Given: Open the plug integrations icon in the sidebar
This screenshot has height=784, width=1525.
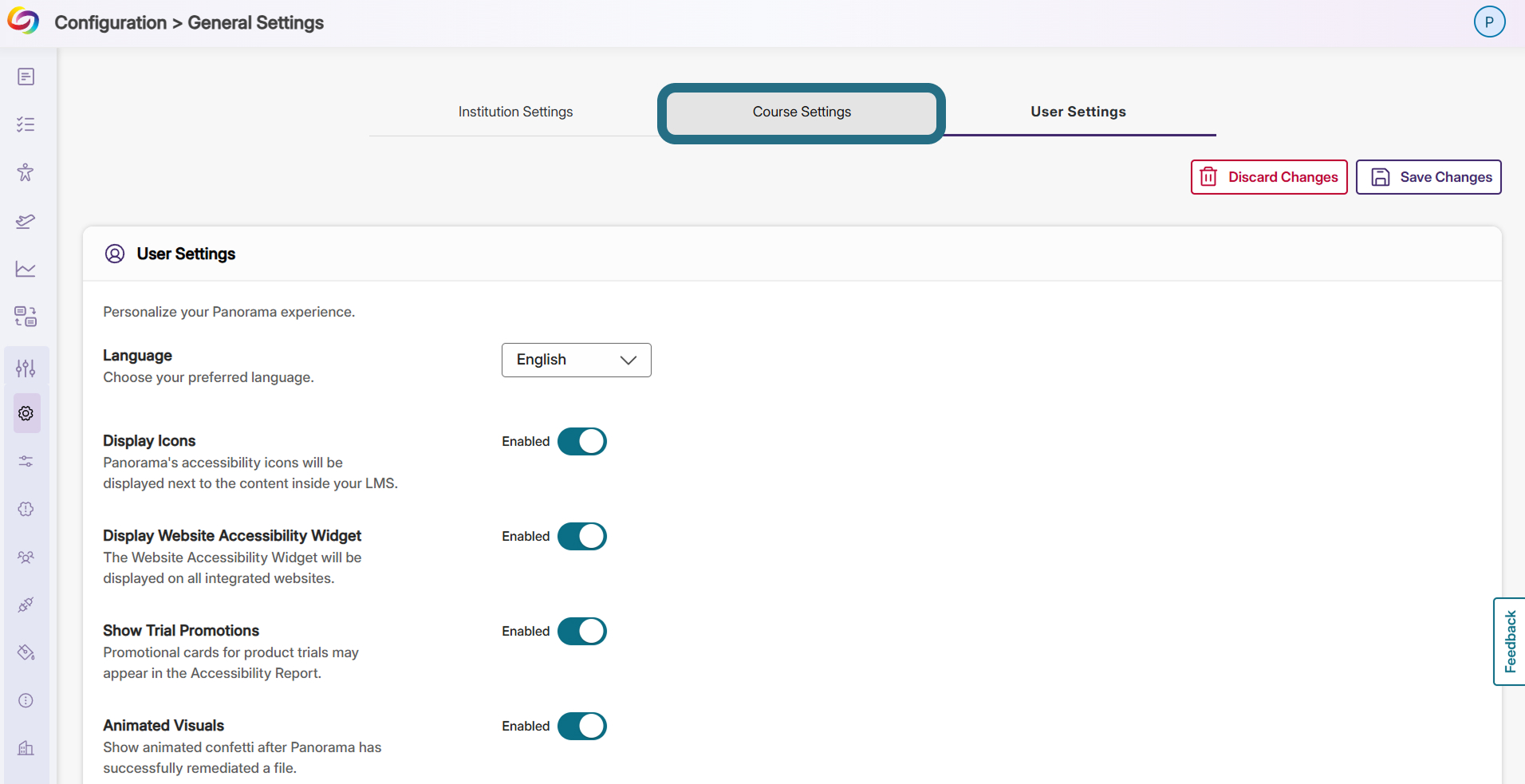Looking at the screenshot, I should tap(26, 605).
